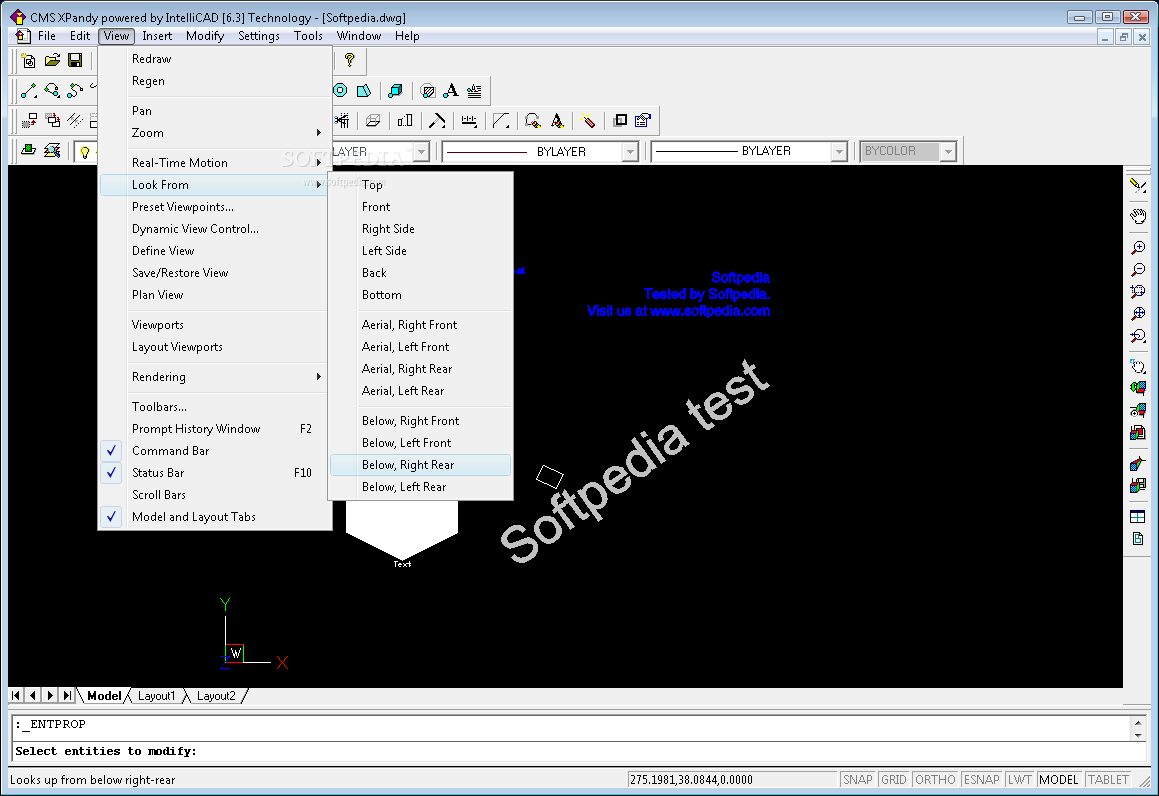Click the Pan hand icon in right toolbar

1138,217
